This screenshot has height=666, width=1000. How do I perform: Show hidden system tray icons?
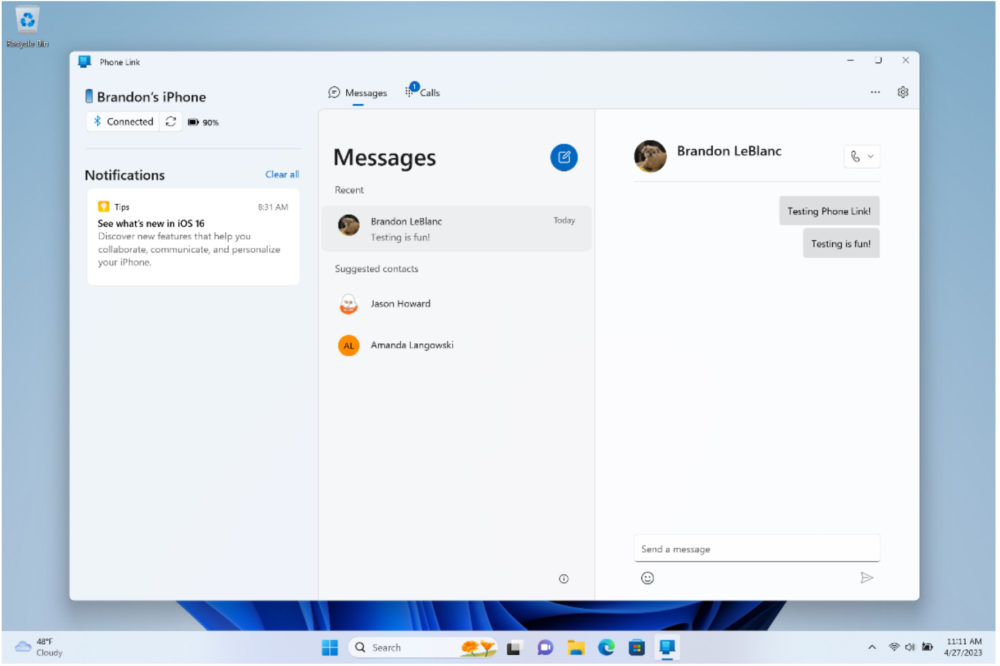[874, 649]
